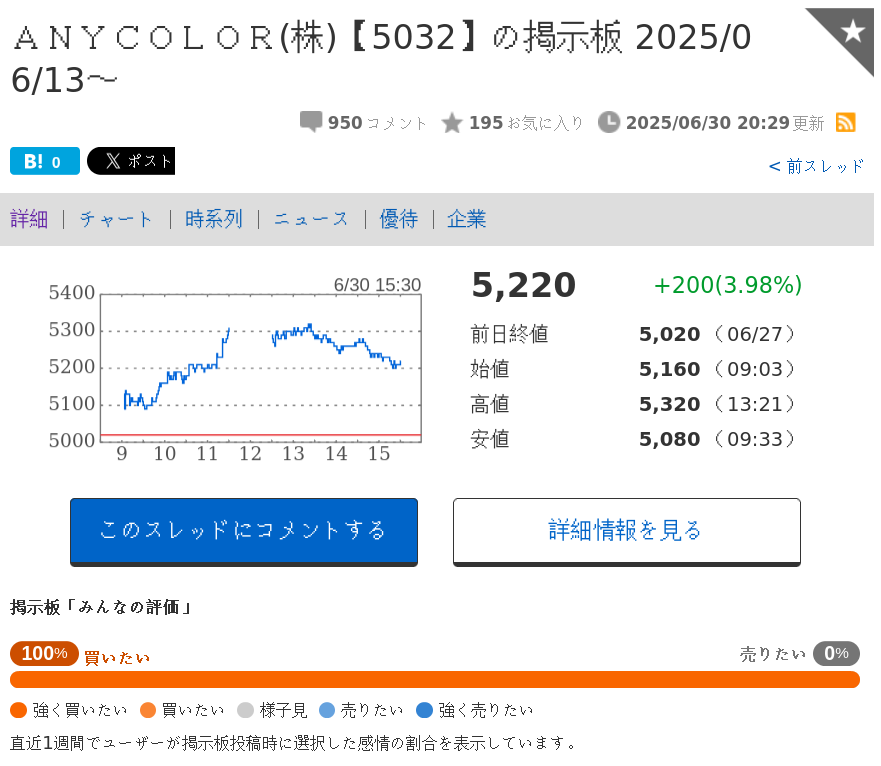Image resolution: width=881 pixels, height=766 pixels.
Task: Select the 優待 tab
Action: 398,219
